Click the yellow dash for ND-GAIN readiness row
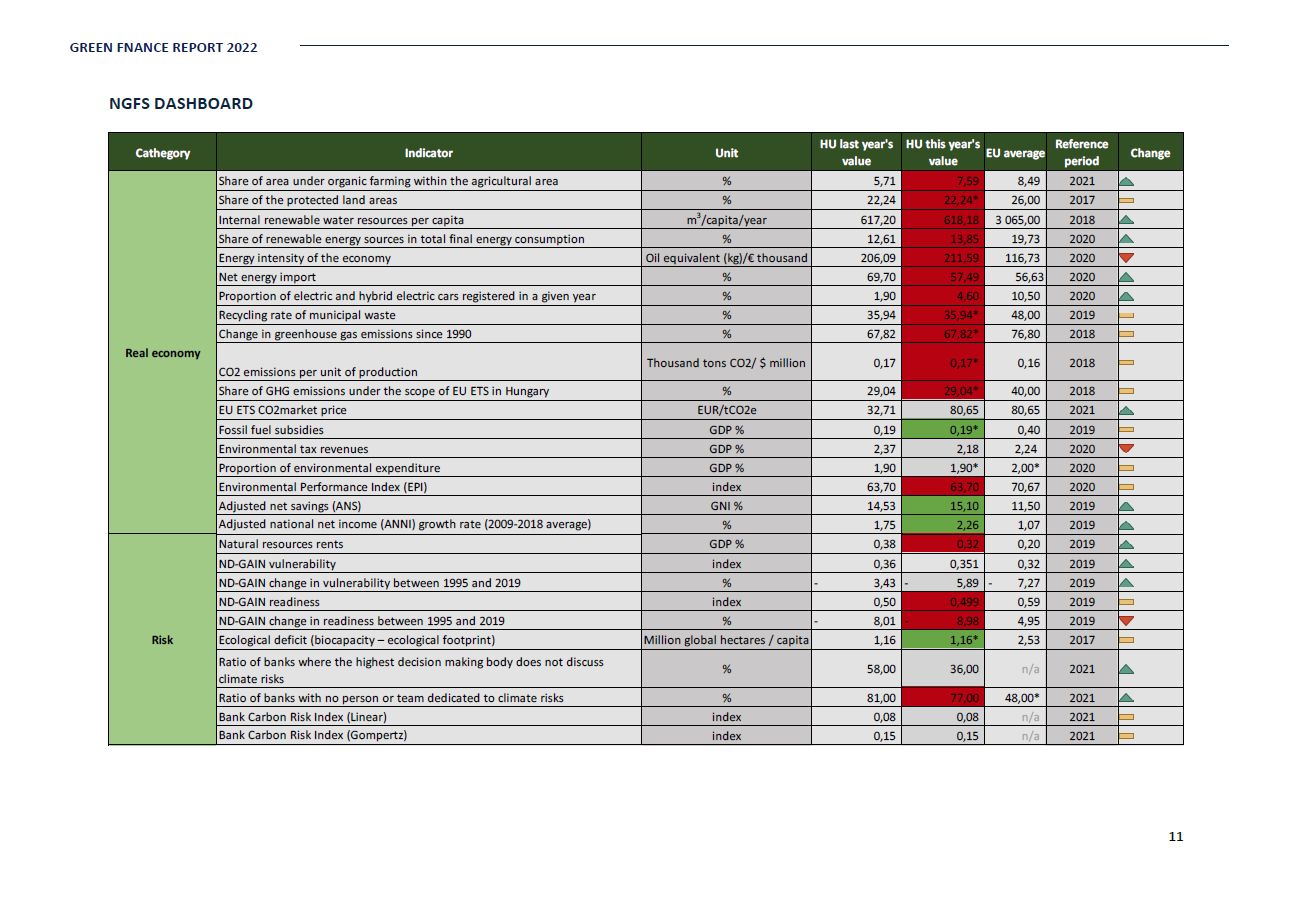The image size is (1292, 914). [x=1126, y=602]
